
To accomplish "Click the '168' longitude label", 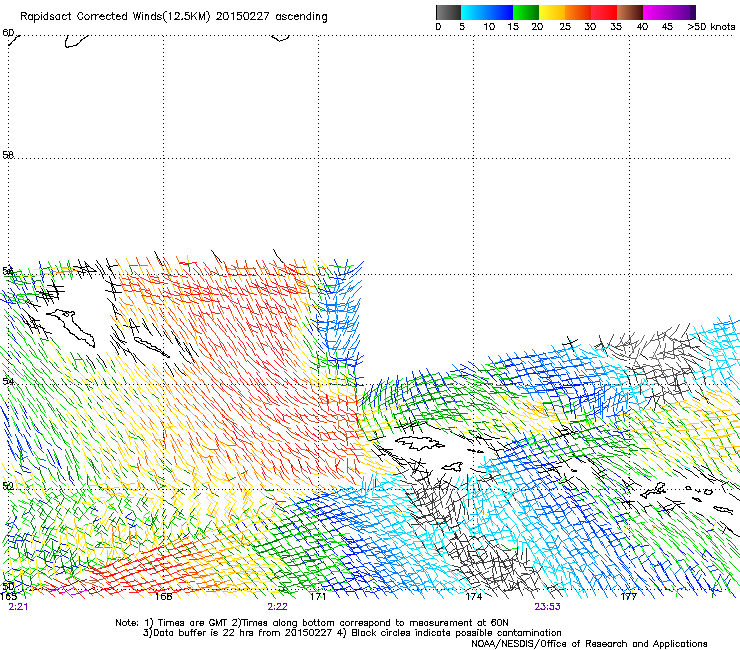I will 163,597.
